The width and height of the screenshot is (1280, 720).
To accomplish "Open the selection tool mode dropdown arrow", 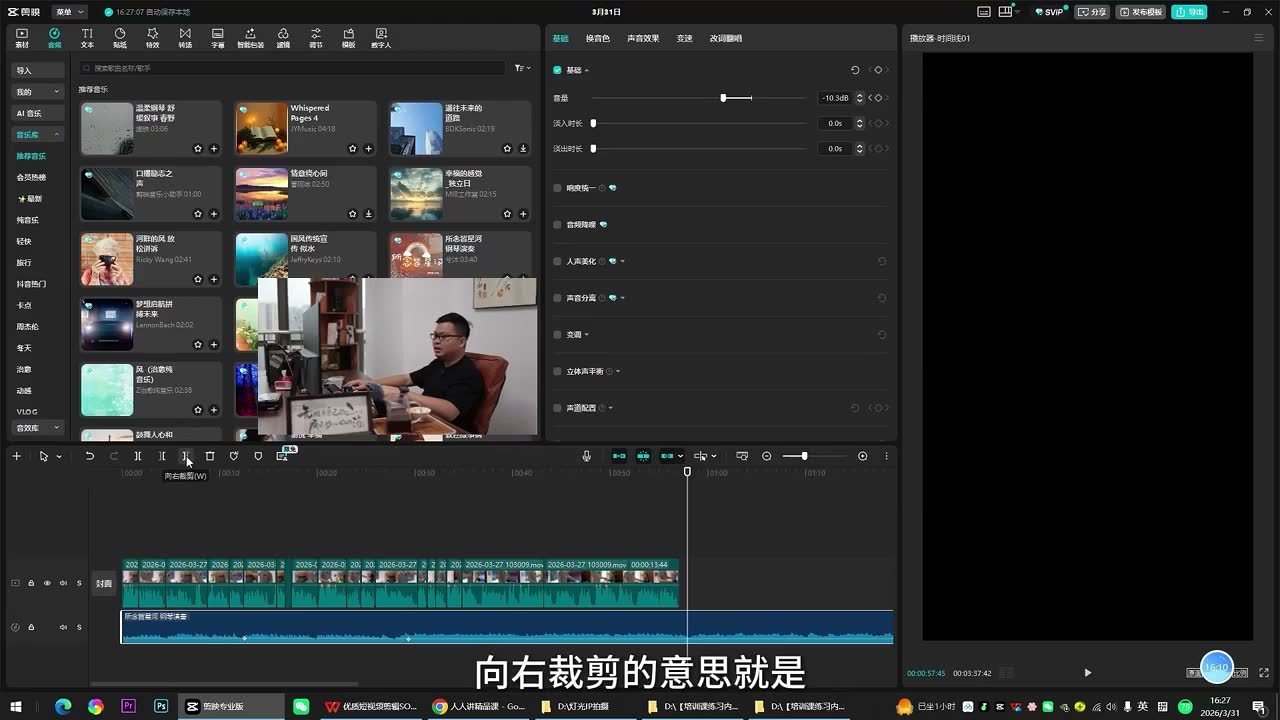I will coord(59,456).
